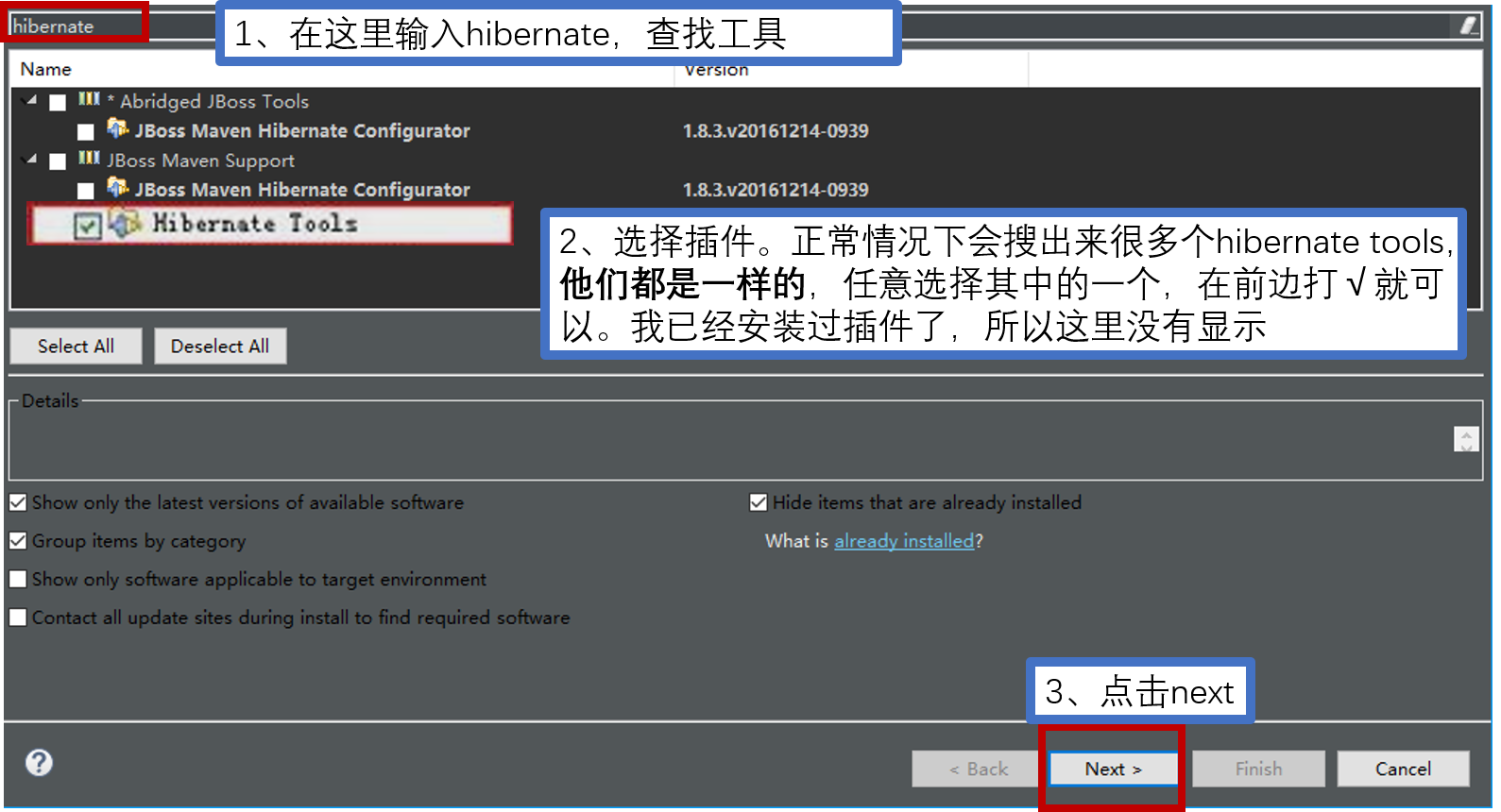Click the Finish button
The height and width of the screenshot is (812, 1501).
click(x=1258, y=770)
